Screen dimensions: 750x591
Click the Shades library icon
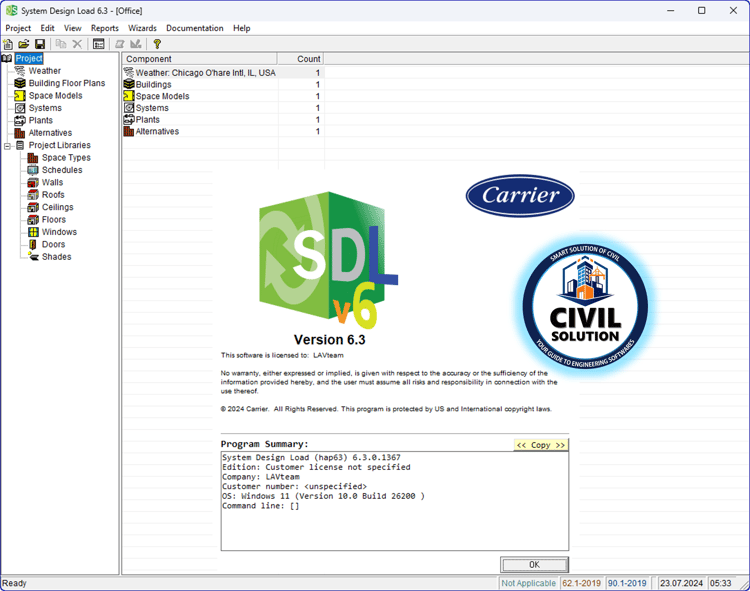click(x=33, y=257)
